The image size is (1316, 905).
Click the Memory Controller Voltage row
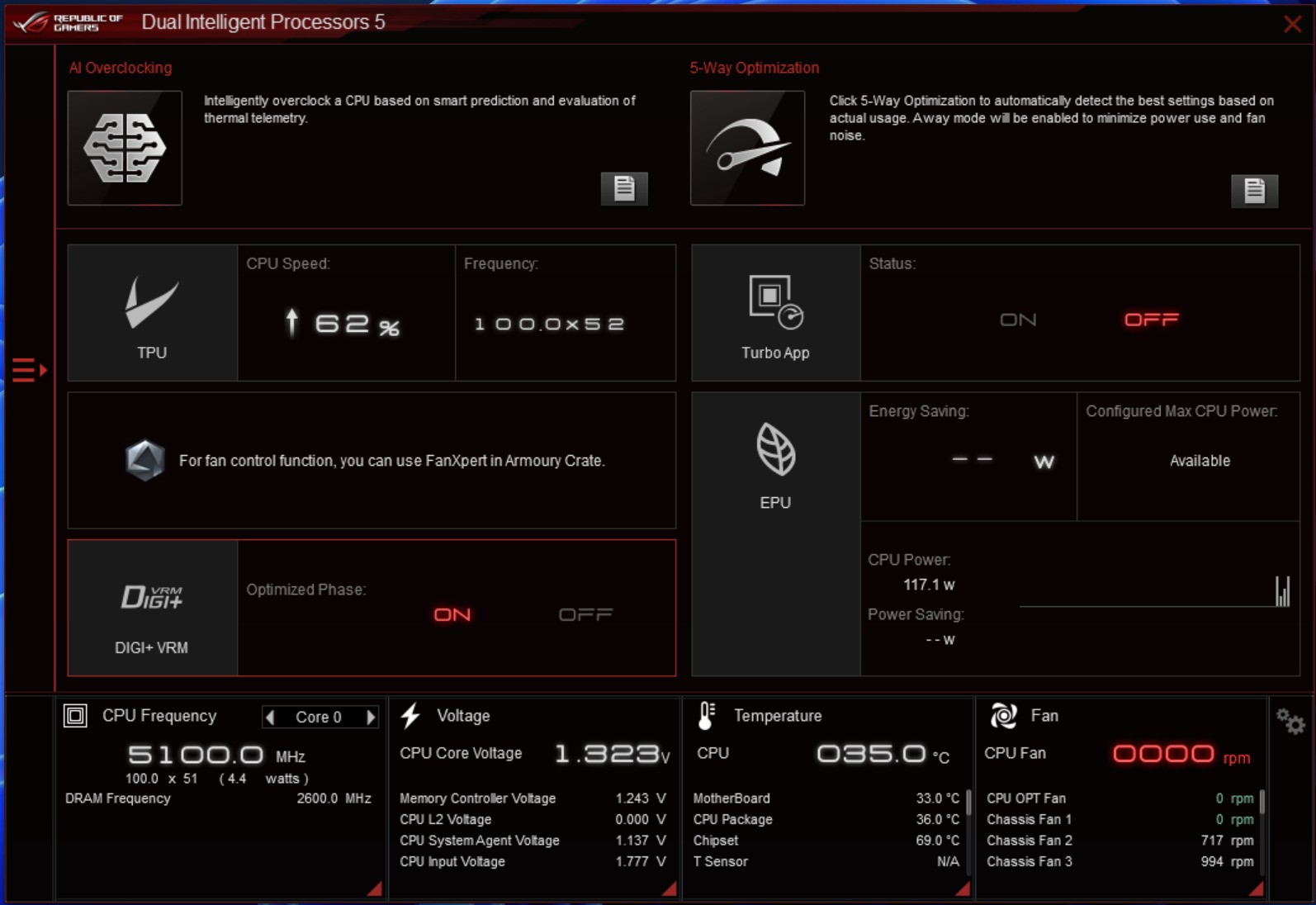coord(533,798)
